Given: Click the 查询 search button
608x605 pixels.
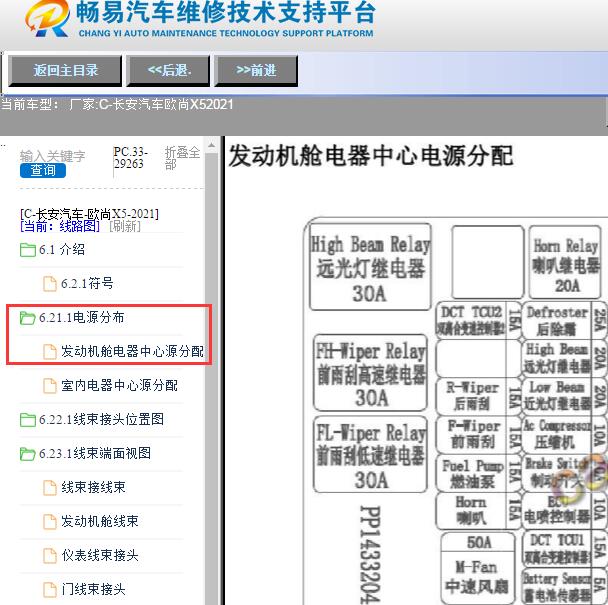Looking at the screenshot, I should click(x=43, y=170).
